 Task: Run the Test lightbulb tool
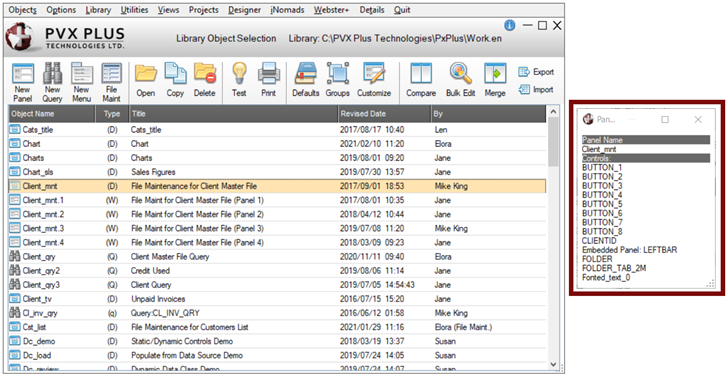pos(239,80)
